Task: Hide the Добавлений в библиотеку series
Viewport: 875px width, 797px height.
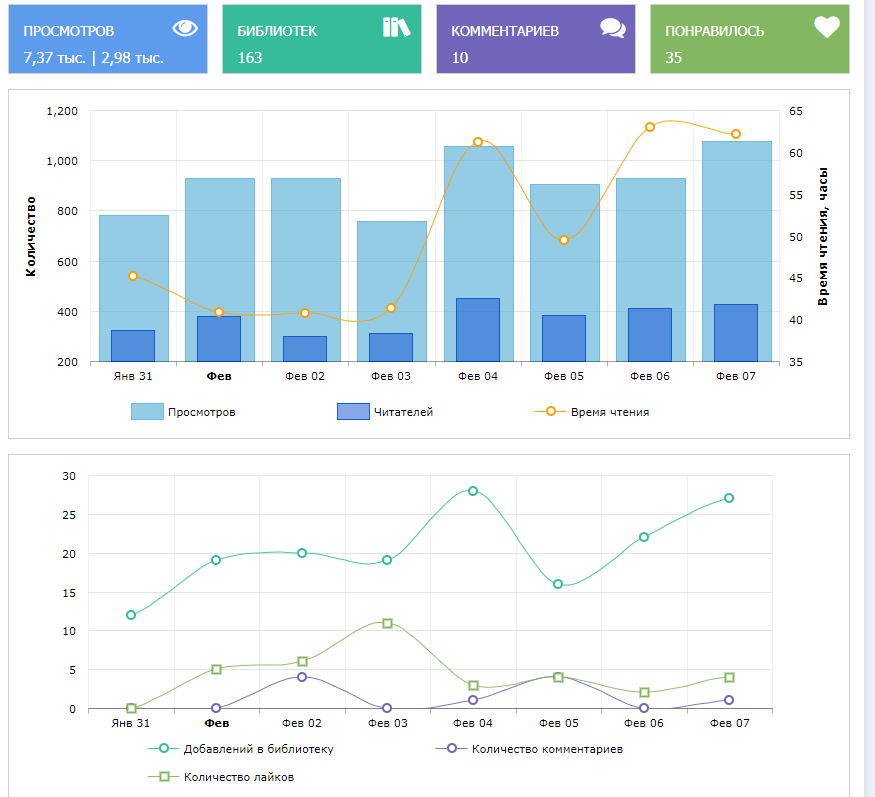Action: click(x=258, y=748)
